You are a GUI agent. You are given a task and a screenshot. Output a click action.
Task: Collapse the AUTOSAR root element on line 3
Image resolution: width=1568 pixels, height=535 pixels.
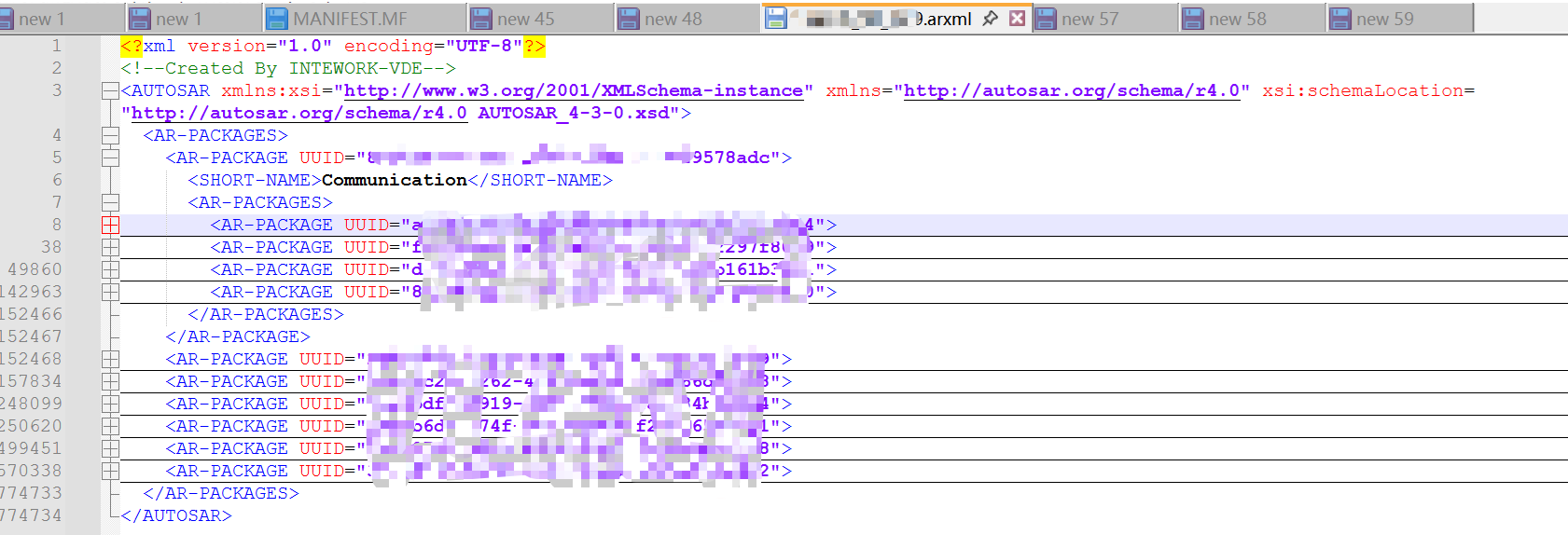click(110, 90)
